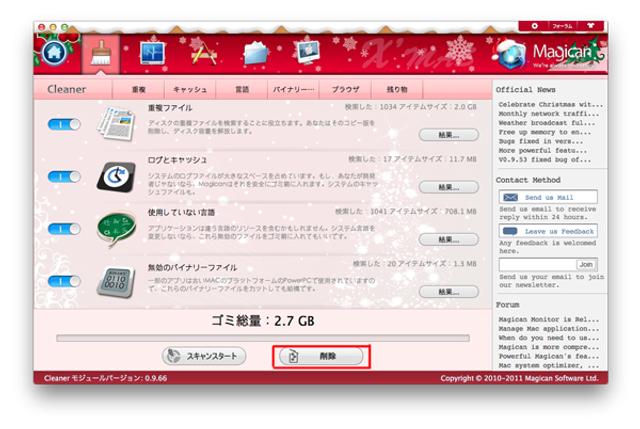Click the 削除 delete button

tap(321, 356)
